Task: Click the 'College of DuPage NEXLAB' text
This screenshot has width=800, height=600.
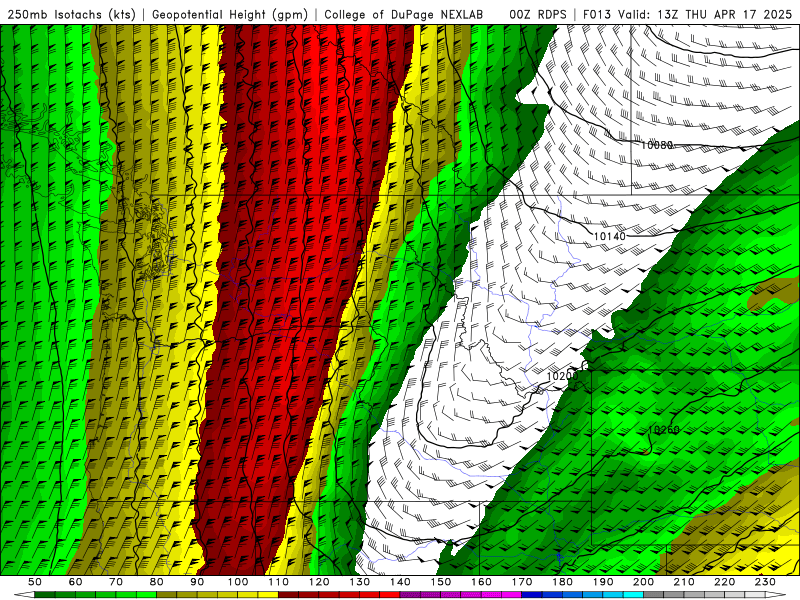Action: (404, 15)
